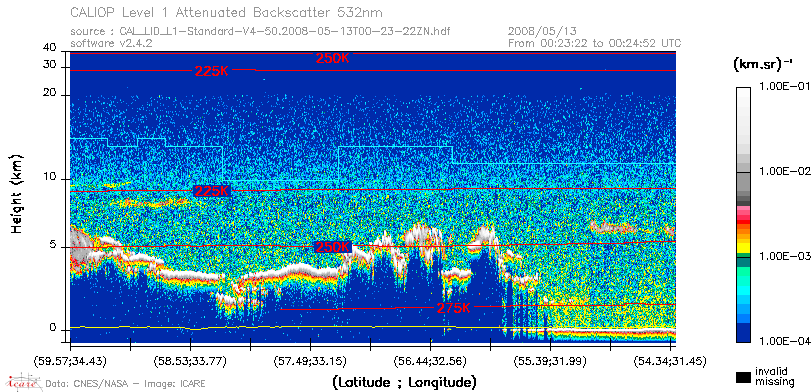Click the '250K' label at plot top

pyautogui.click(x=333, y=58)
